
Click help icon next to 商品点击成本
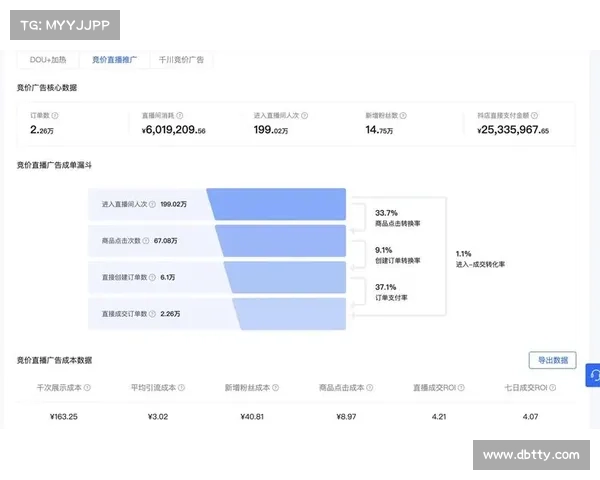click(370, 388)
